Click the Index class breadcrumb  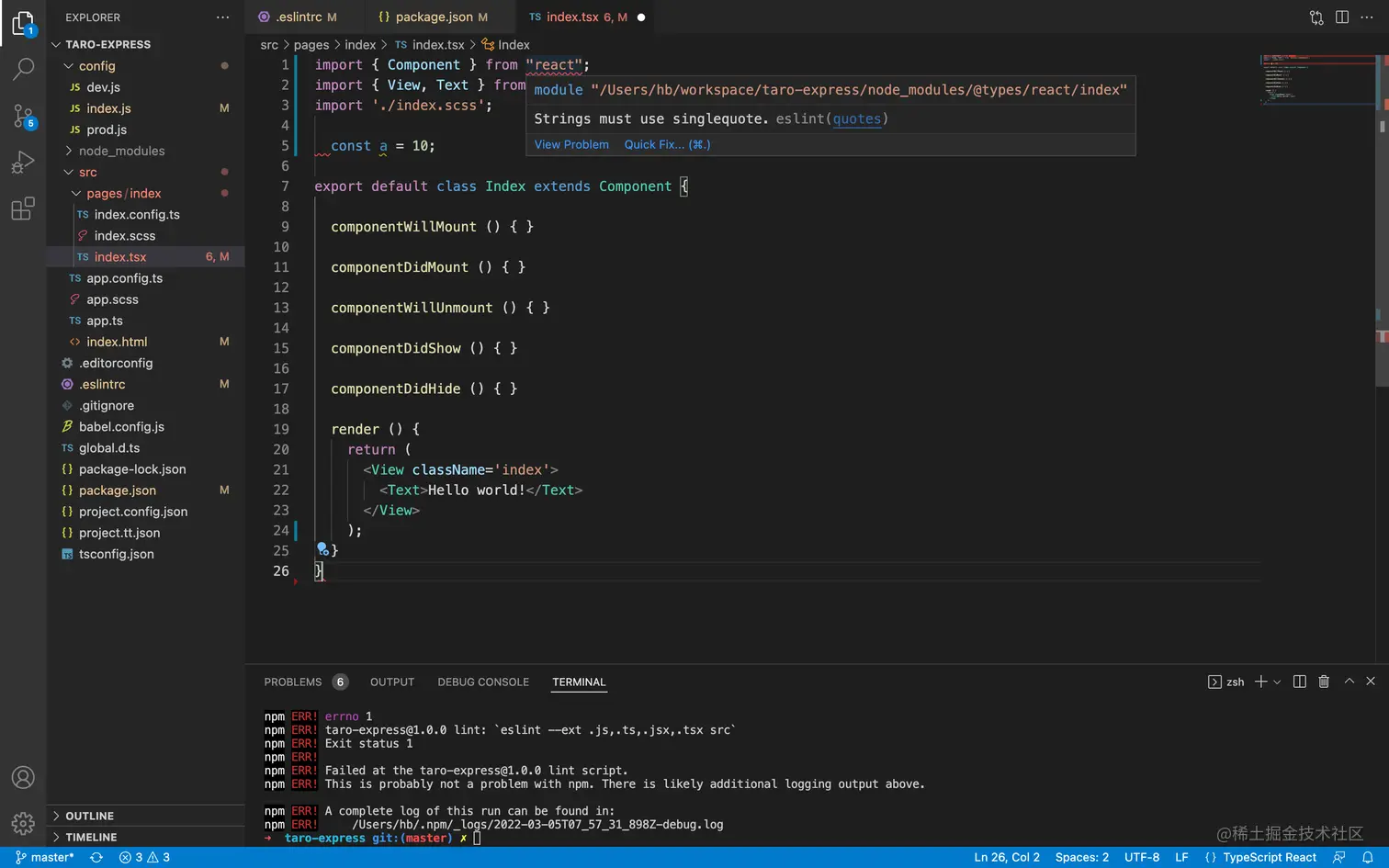tap(506, 44)
